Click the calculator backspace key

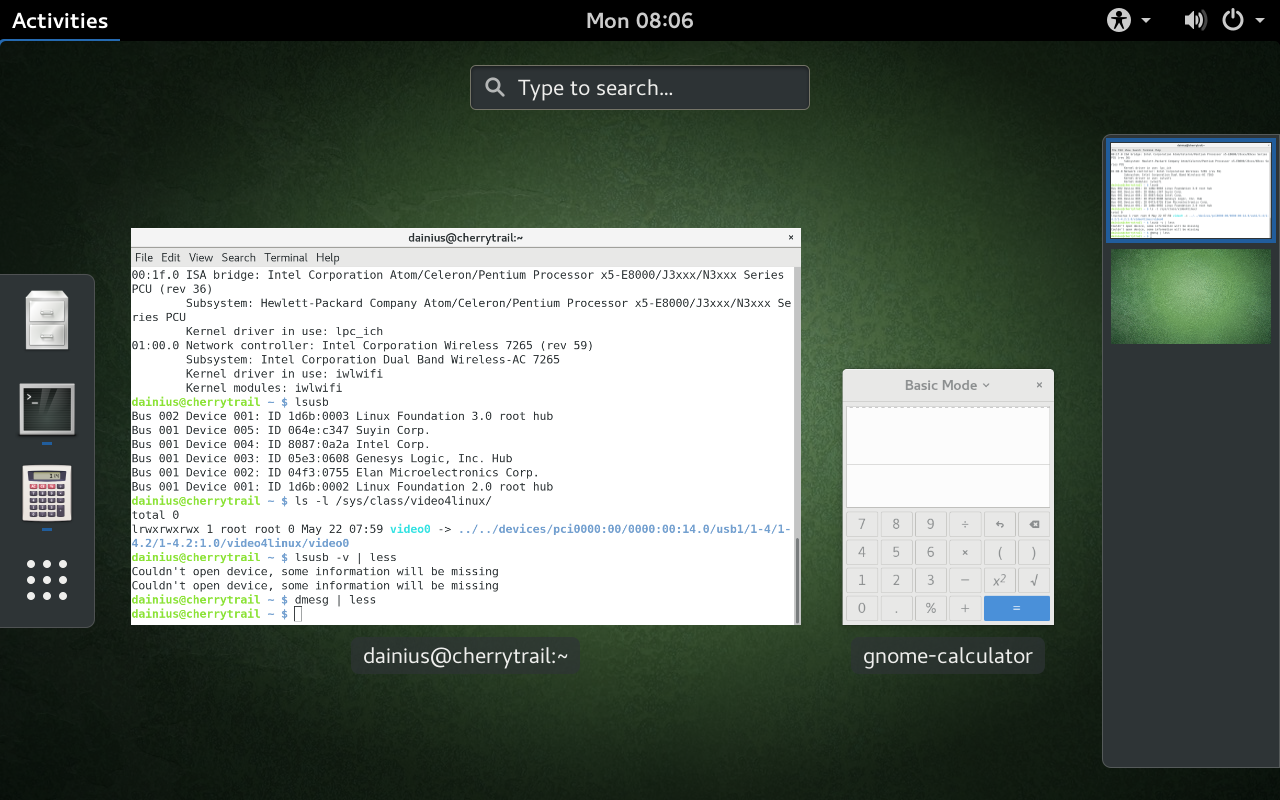coord(1033,524)
